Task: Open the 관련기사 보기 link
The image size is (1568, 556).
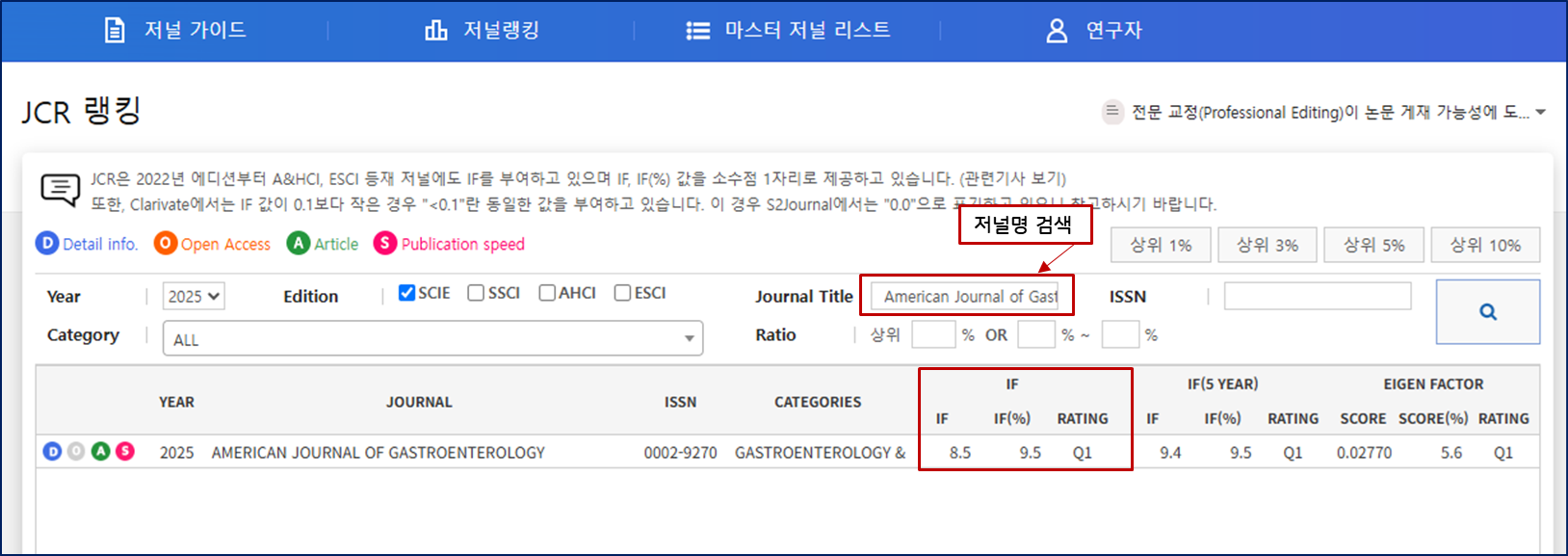Action: (1013, 178)
